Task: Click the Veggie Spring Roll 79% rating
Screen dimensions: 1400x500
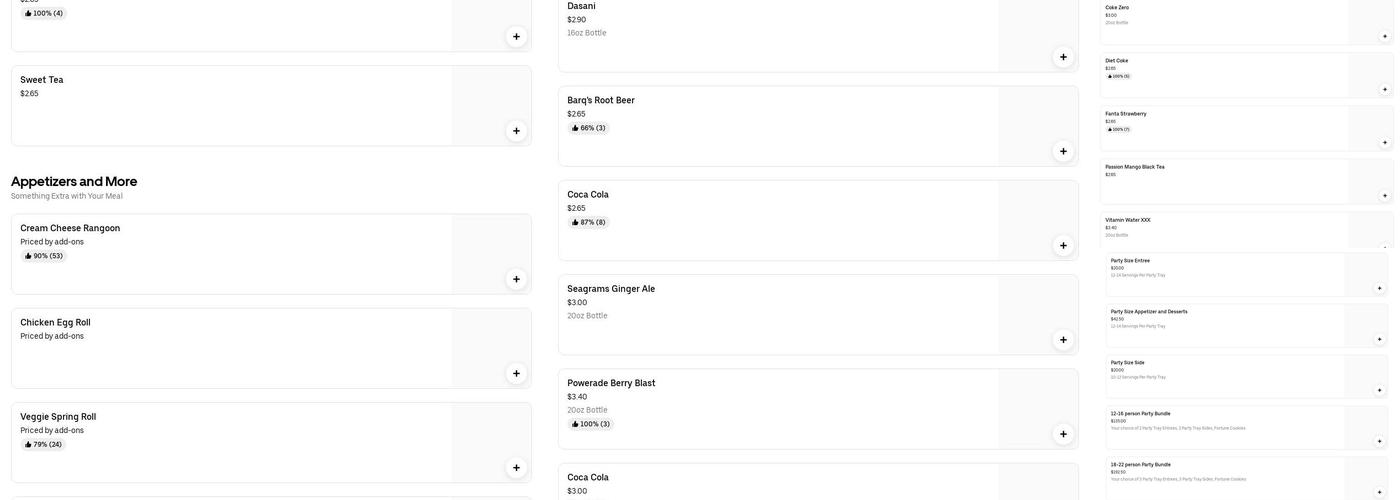Action: [x=43, y=445]
